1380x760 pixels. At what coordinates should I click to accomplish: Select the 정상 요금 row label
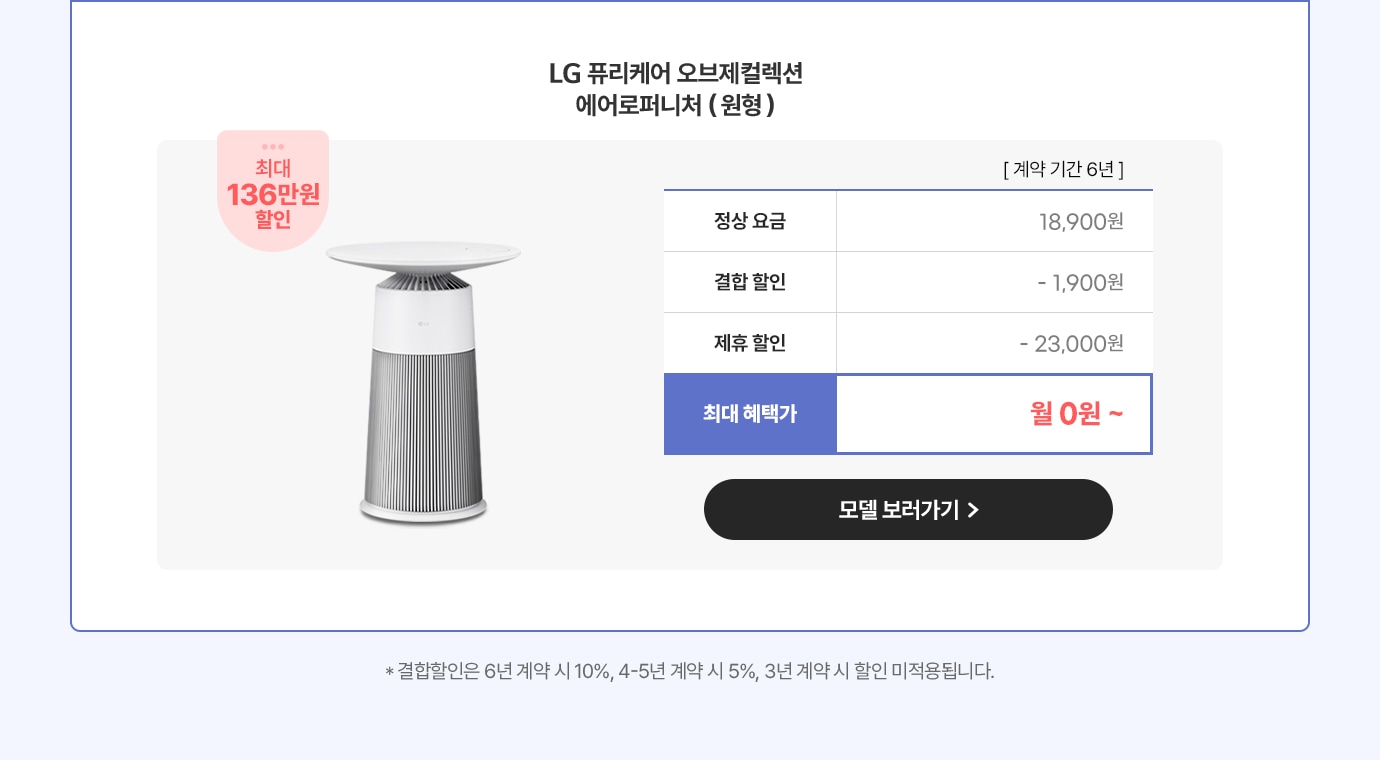(x=750, y=221)
